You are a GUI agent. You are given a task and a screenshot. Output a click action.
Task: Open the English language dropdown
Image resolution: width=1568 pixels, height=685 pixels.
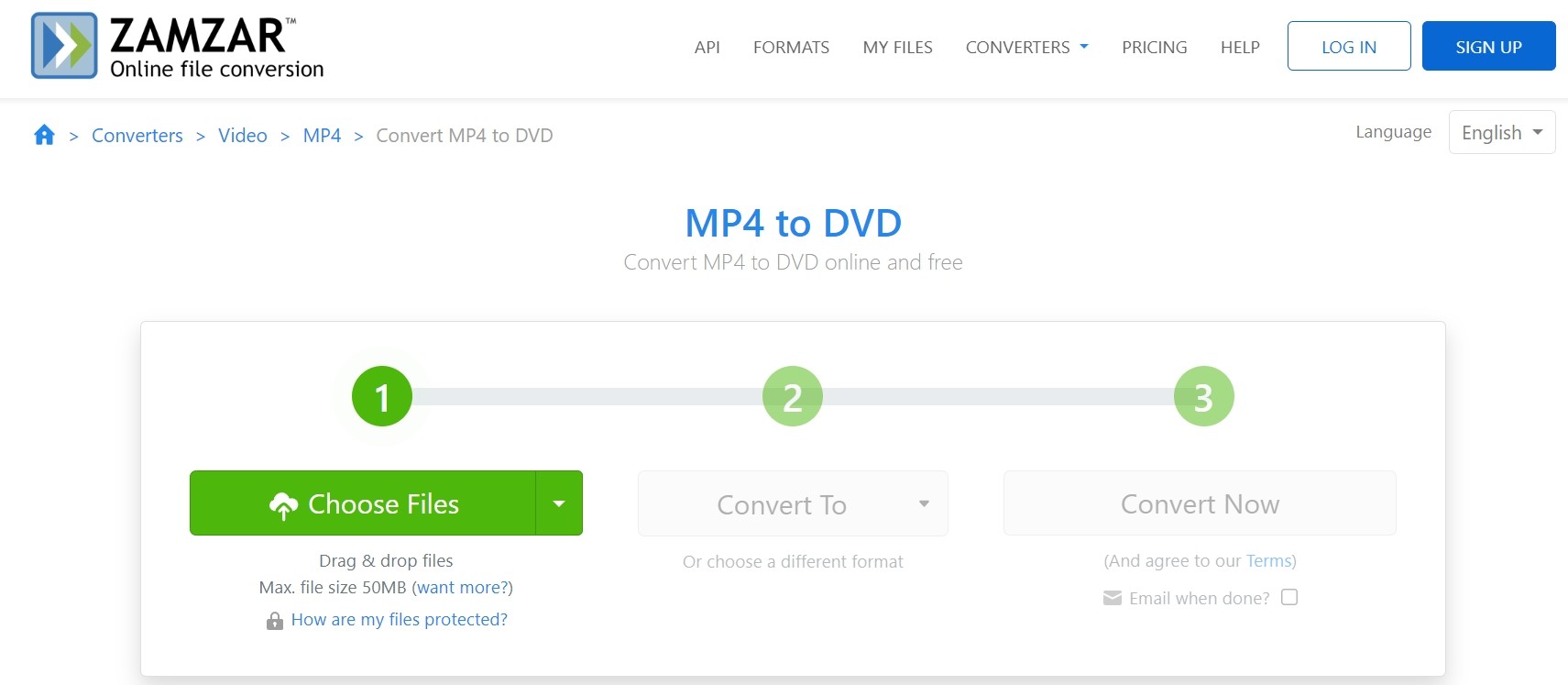(x=1502, y=132)
